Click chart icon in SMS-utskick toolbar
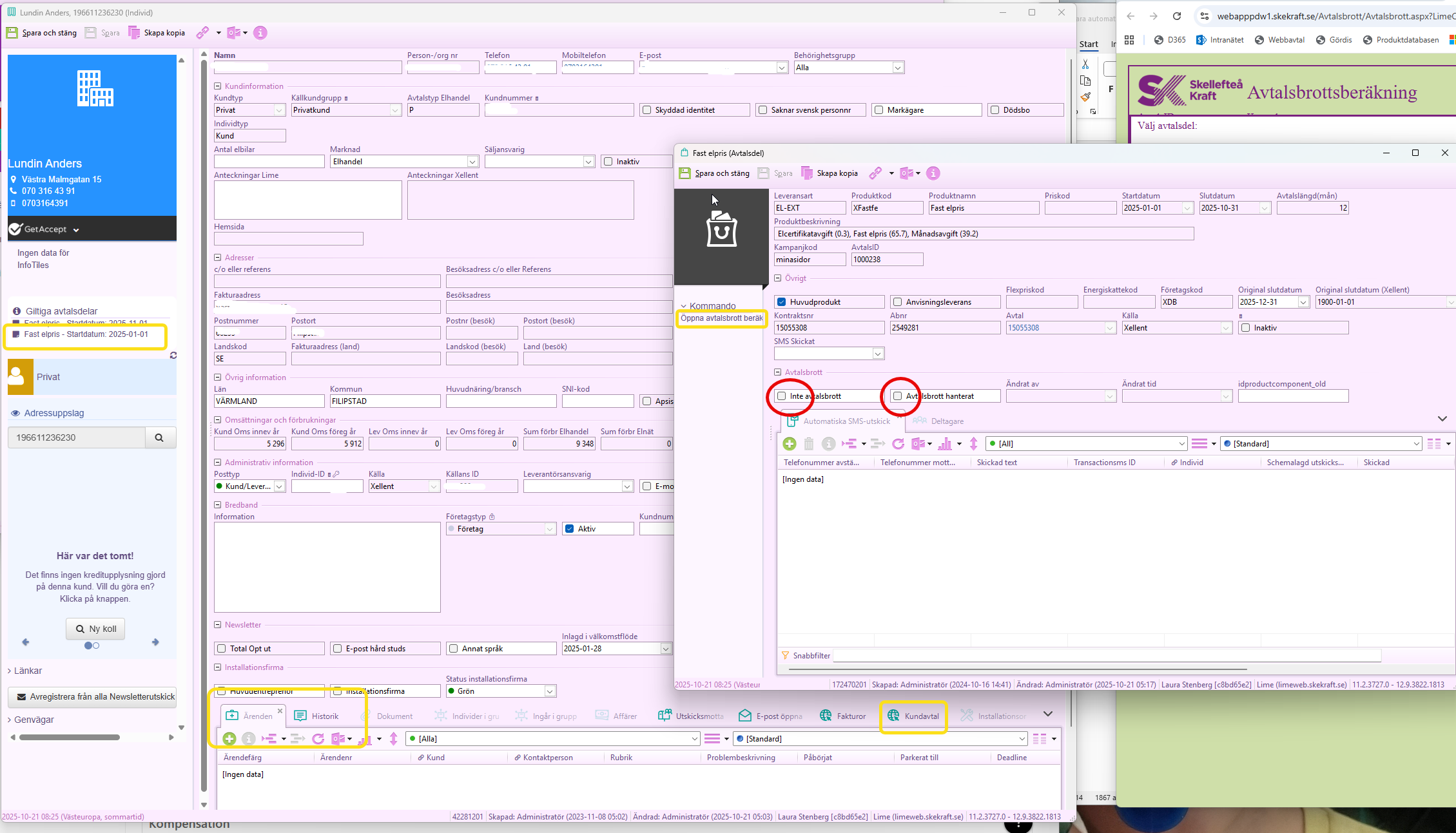The width and height of the screenshot is (1456, 833). coord(945,444)
